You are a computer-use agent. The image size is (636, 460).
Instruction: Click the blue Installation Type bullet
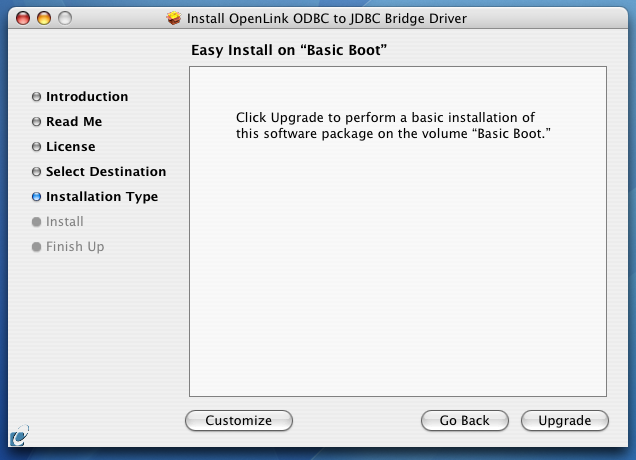(37, 197)
